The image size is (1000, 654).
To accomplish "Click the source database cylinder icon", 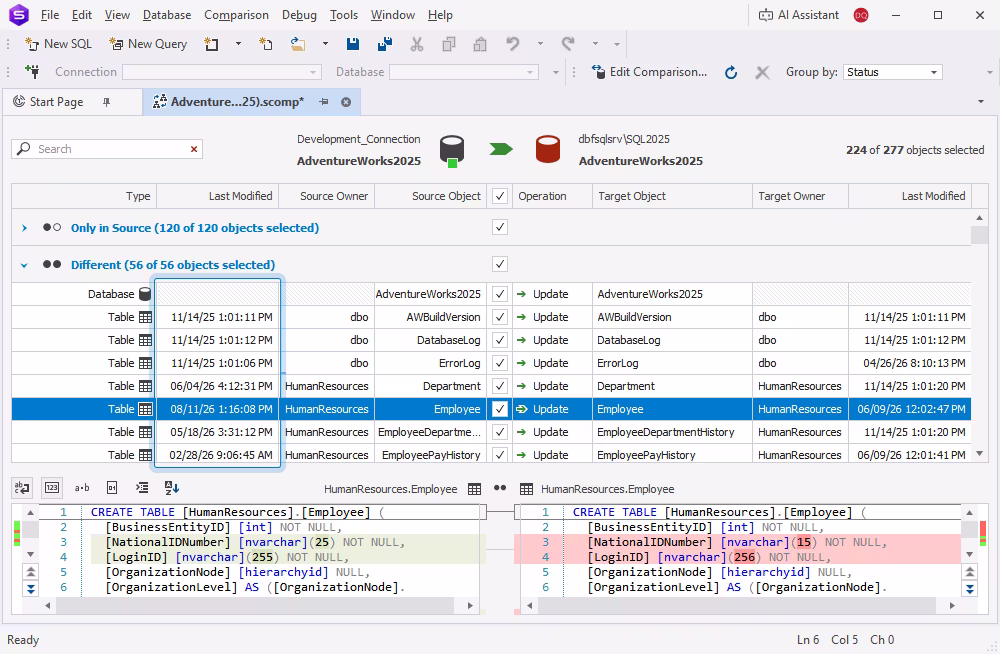I will pos(452,151).
